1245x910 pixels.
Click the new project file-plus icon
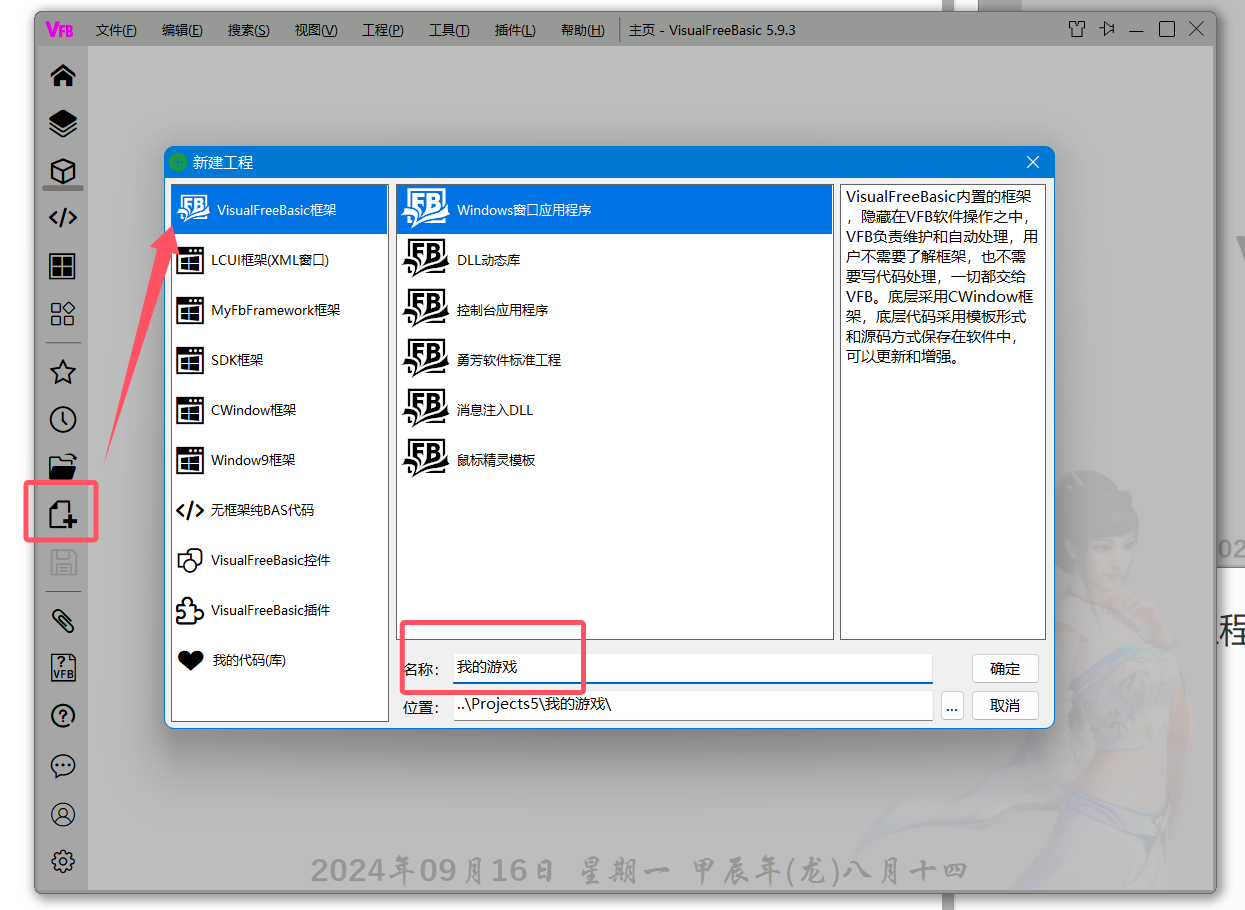[x=63, y=514]
